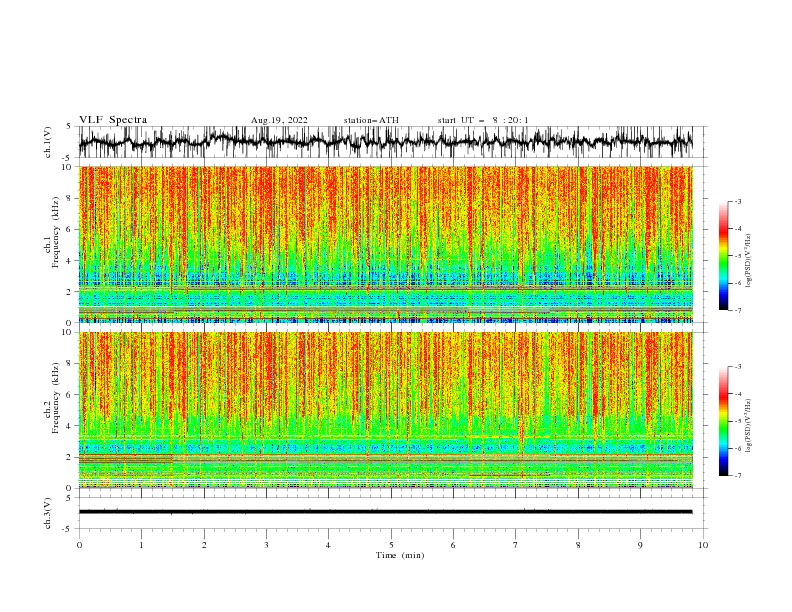
Task: Click the ch.1 voltage waveform trace
Action: [x=385, y=142]
